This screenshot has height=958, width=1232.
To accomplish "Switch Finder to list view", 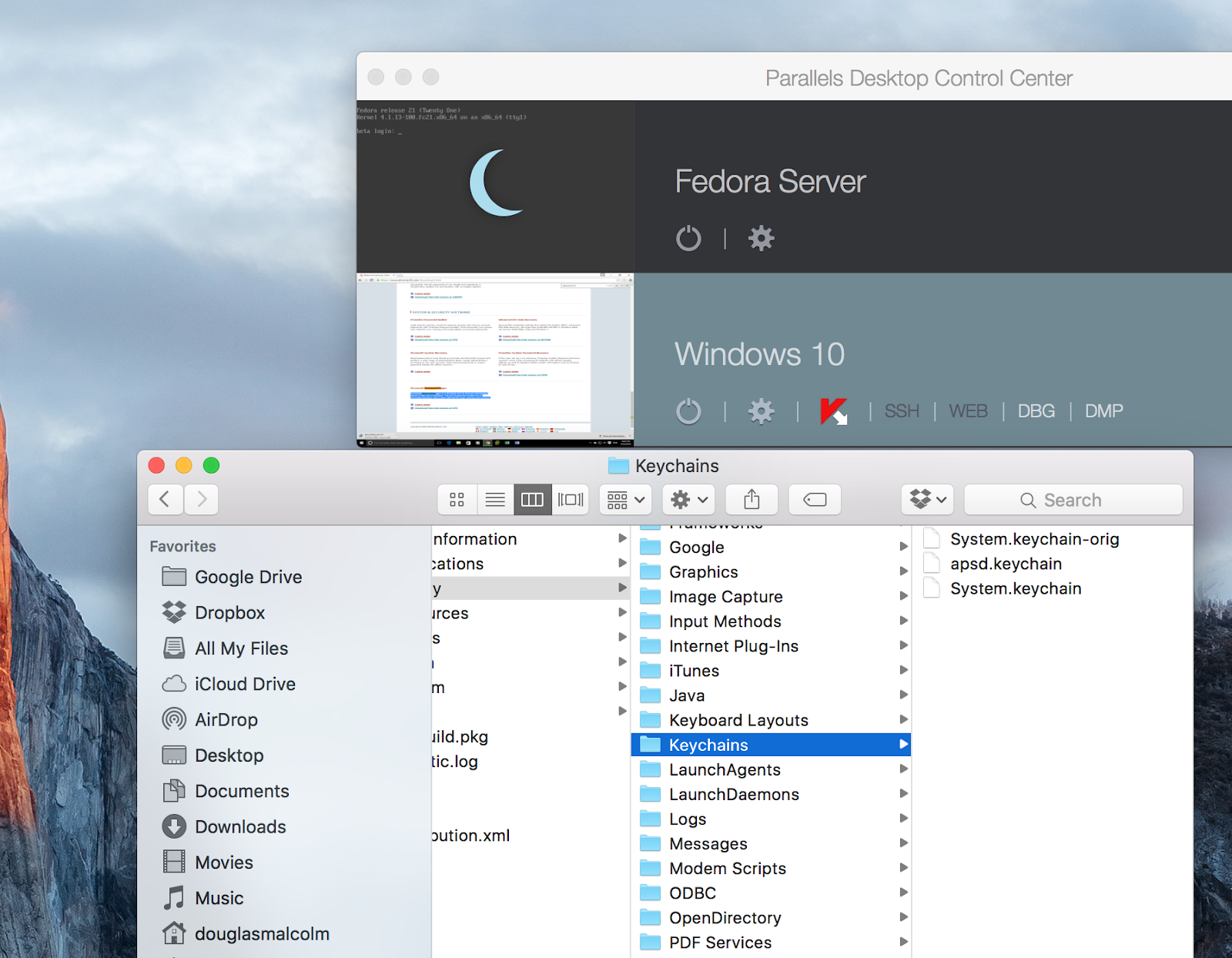I will [495, 500].
